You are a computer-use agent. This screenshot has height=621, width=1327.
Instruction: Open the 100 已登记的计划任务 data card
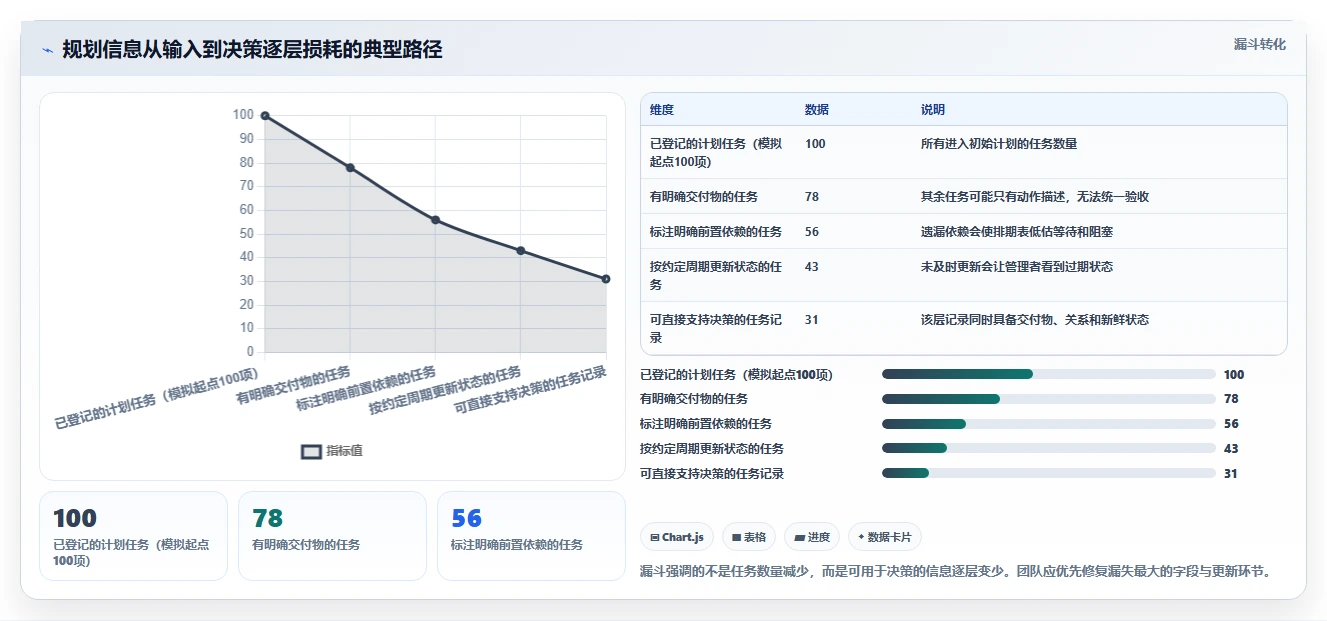click(133, 536)
